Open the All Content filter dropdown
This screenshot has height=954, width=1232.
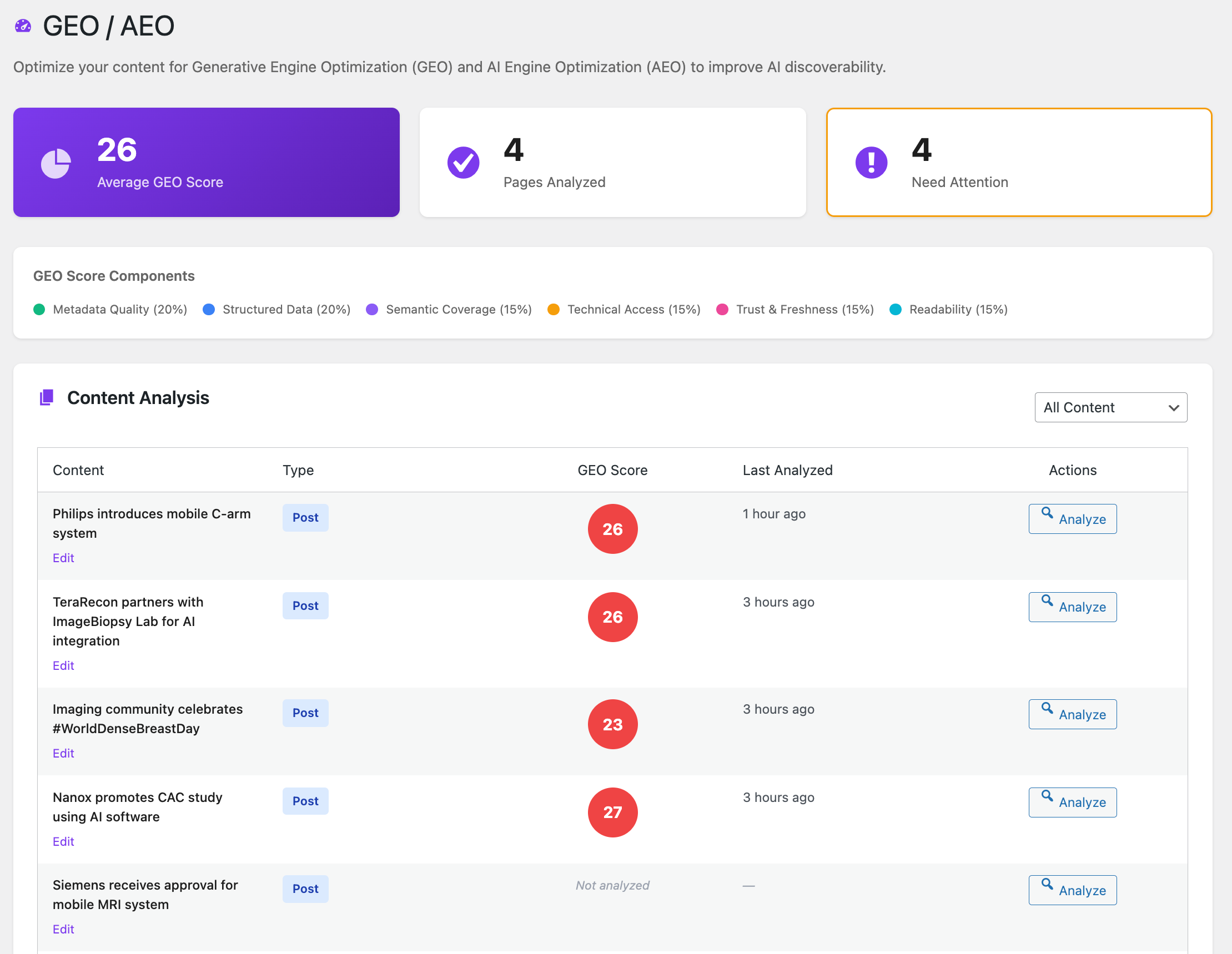click(1110, 407)
